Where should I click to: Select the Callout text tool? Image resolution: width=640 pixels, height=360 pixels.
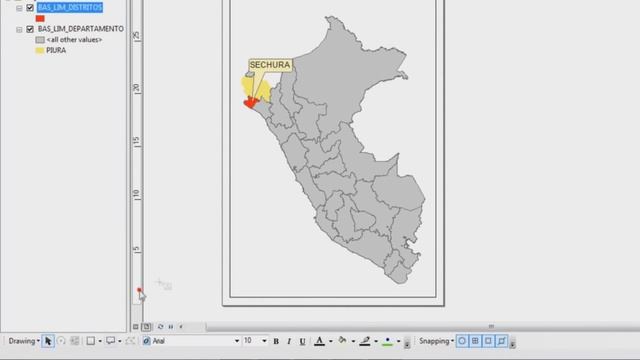pyautogui.click(x=111, y=341)
